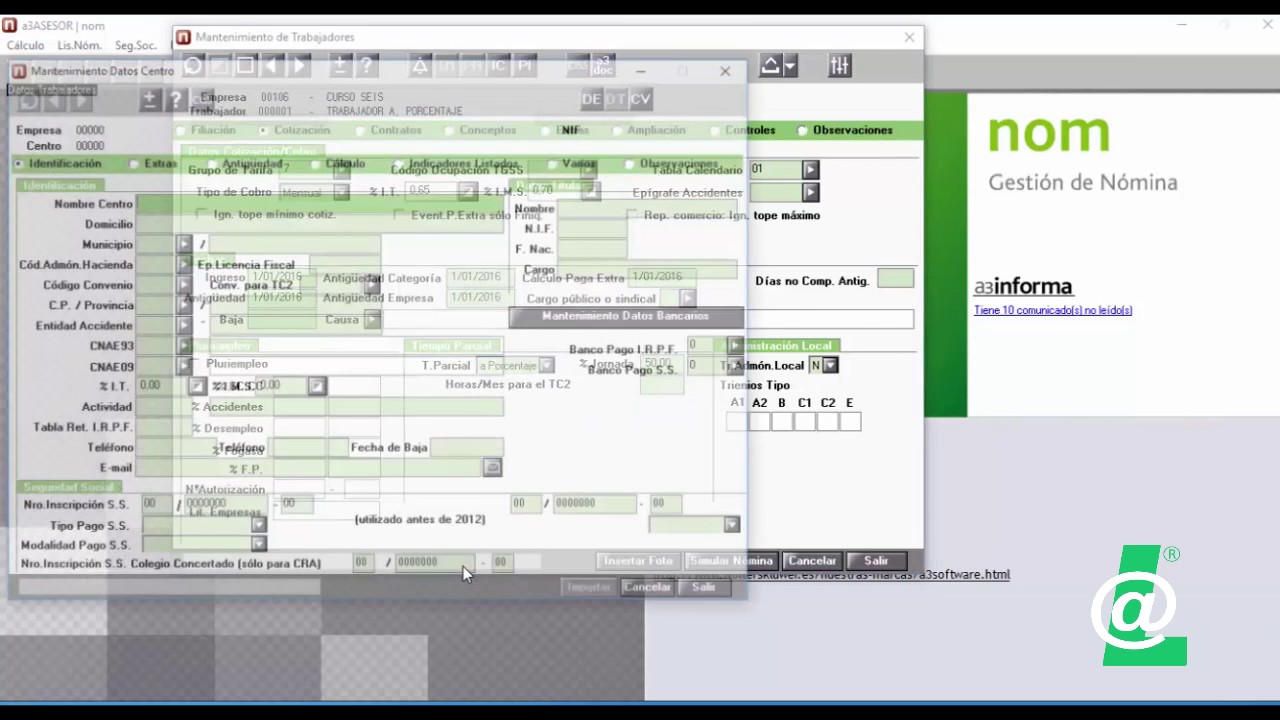Click the sliders settings icon in Trabajadores window
Viewport: 1280px width, 720px height.
coord(839,66)
